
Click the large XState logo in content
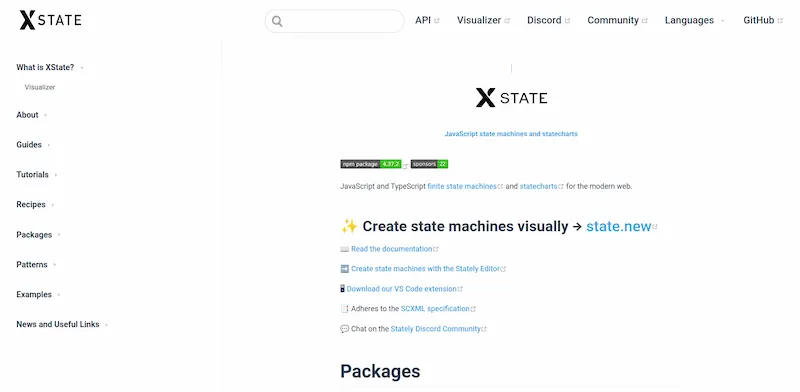click(x=511, y=97)
